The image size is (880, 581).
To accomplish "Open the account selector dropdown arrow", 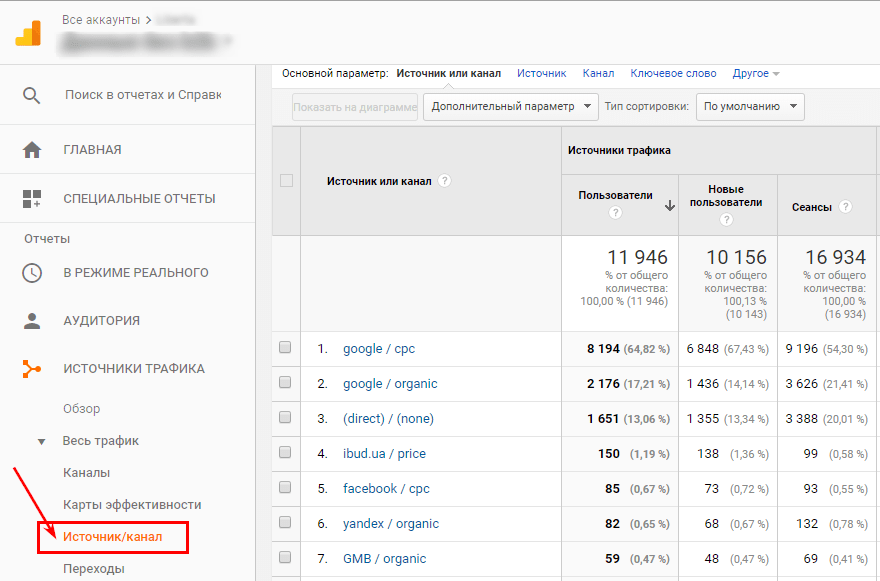I will pos(228,40).
